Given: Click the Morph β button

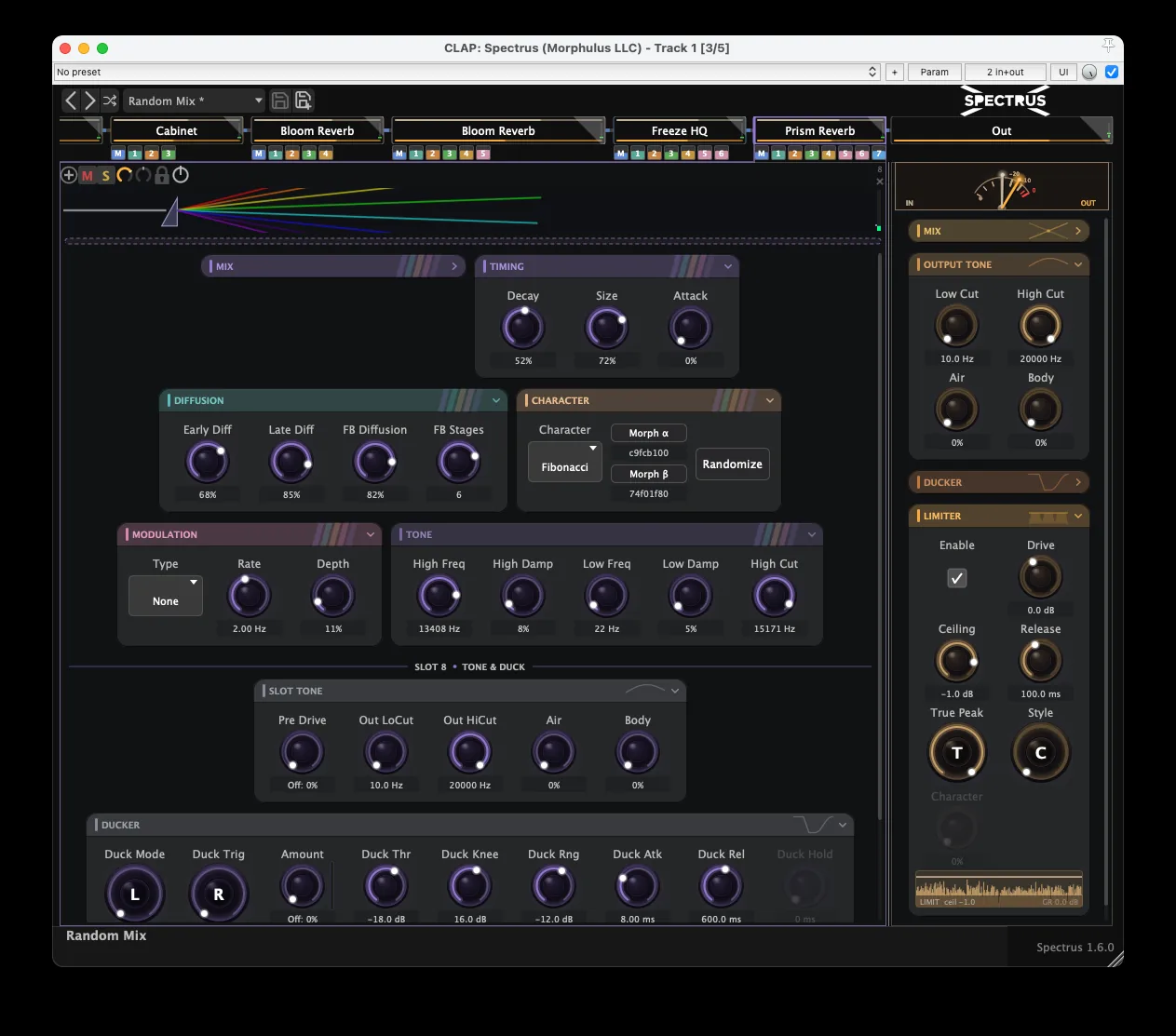Looking at the screenshot, I should [649, 474].
